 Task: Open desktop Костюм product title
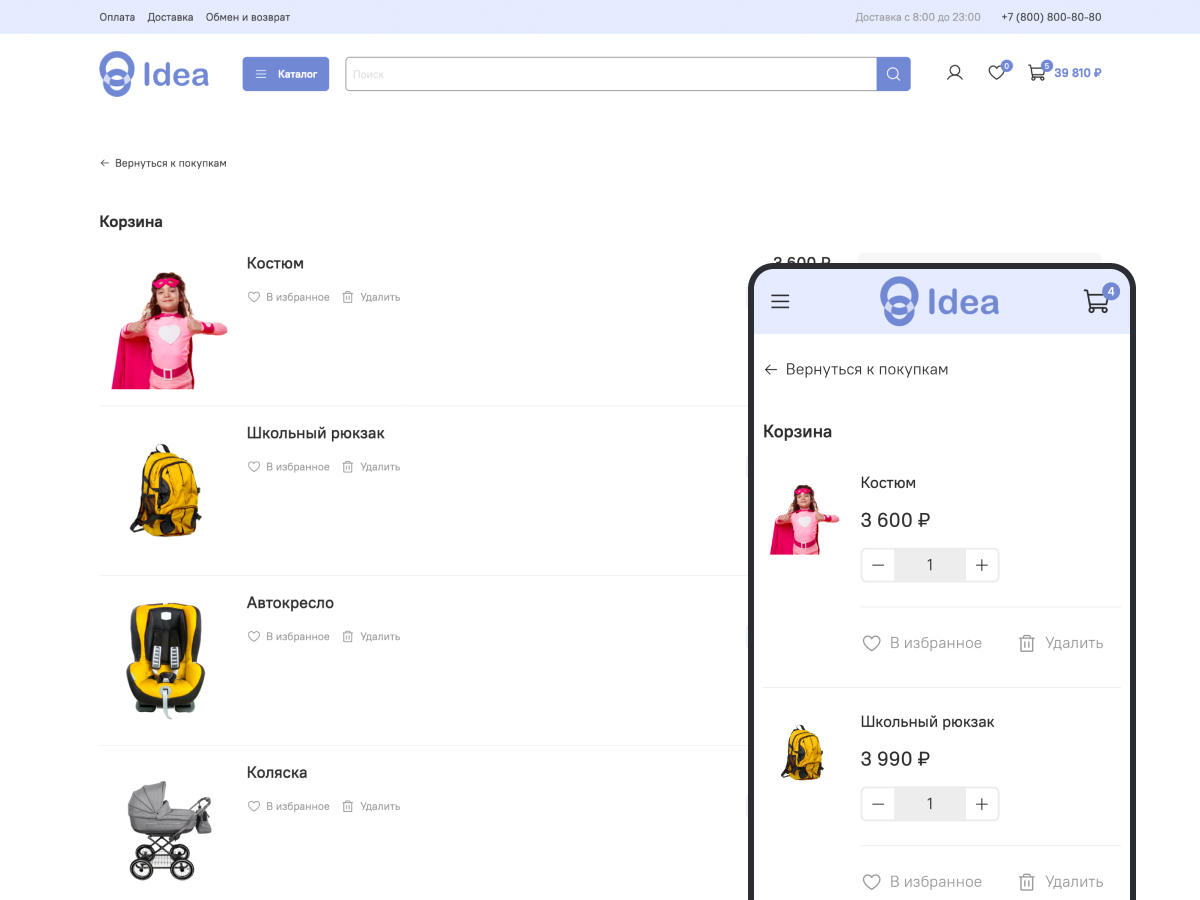[x=275, y=263]
